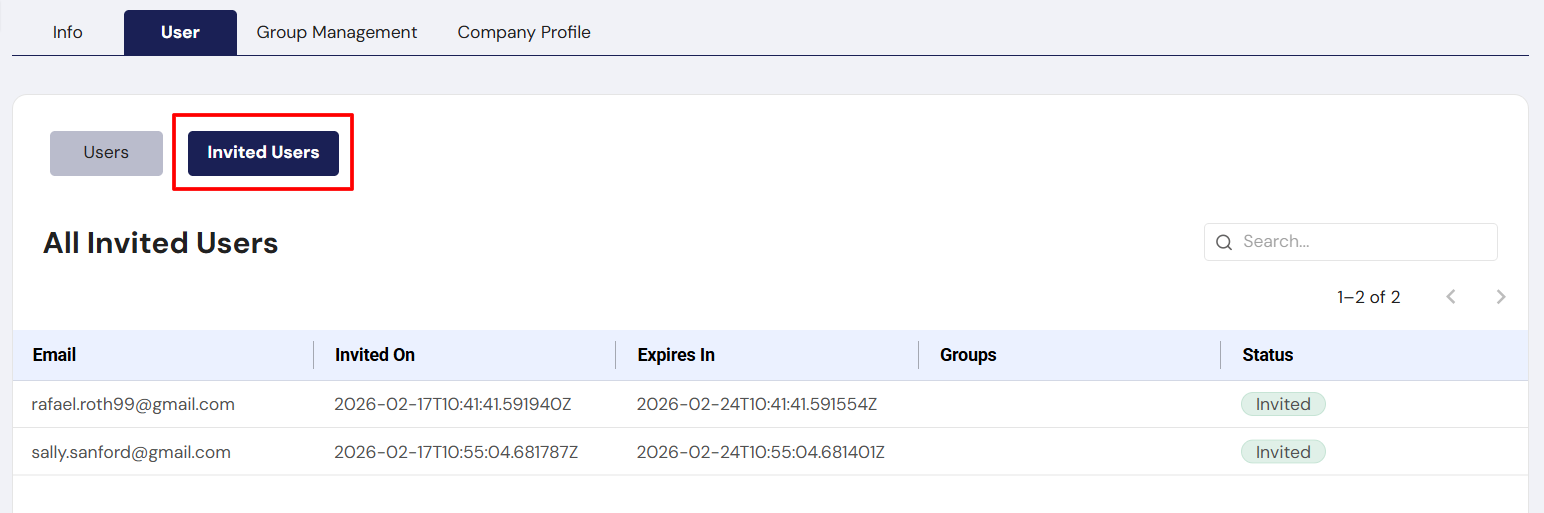Viewport: 1544px width, 513px height.
Task: Sort by Expires In column header
Action: pos(676,355)
